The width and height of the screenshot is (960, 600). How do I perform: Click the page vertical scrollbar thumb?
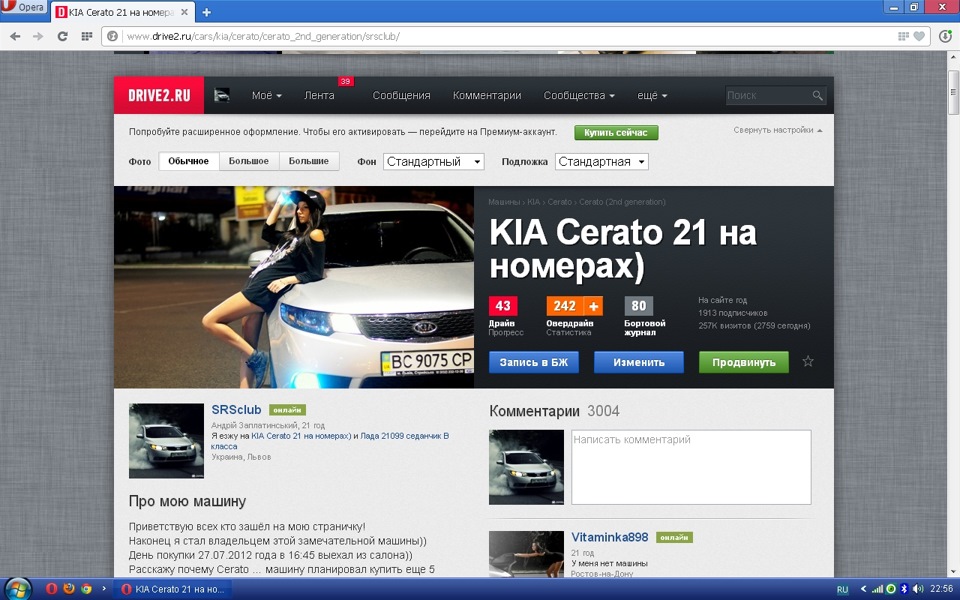[x=953, y=92]
